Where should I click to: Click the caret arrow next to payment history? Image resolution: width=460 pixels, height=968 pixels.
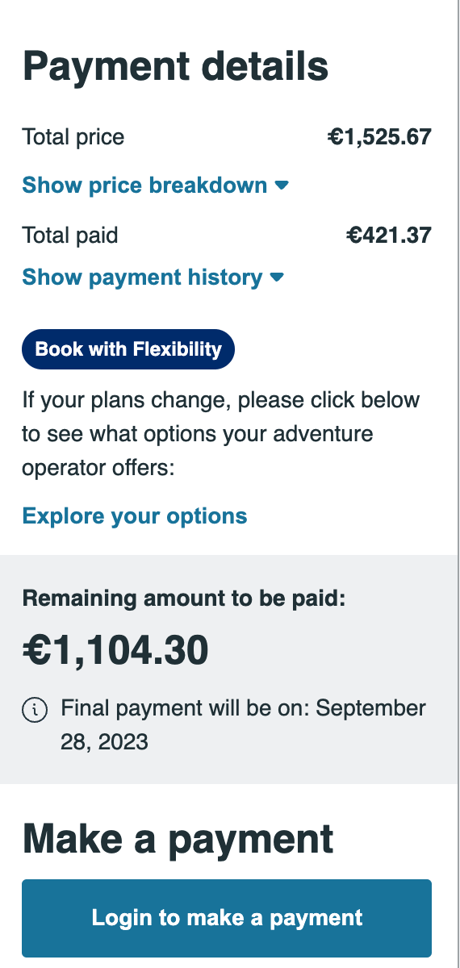(277, 278)
